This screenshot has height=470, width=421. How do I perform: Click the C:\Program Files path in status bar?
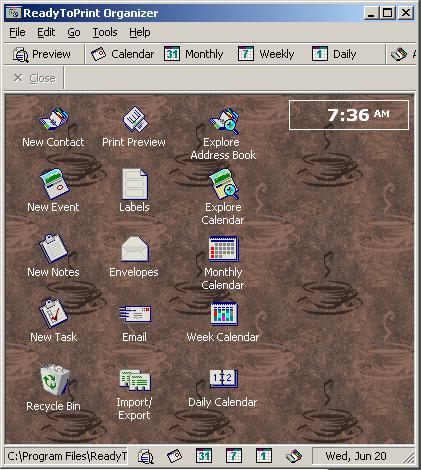click(67, 456)
